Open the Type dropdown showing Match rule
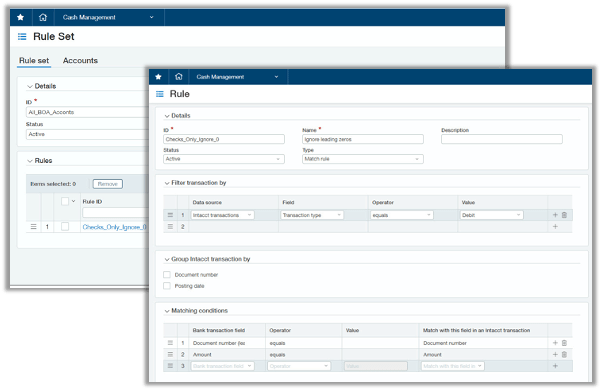602x391 pixels. (363, 159)
